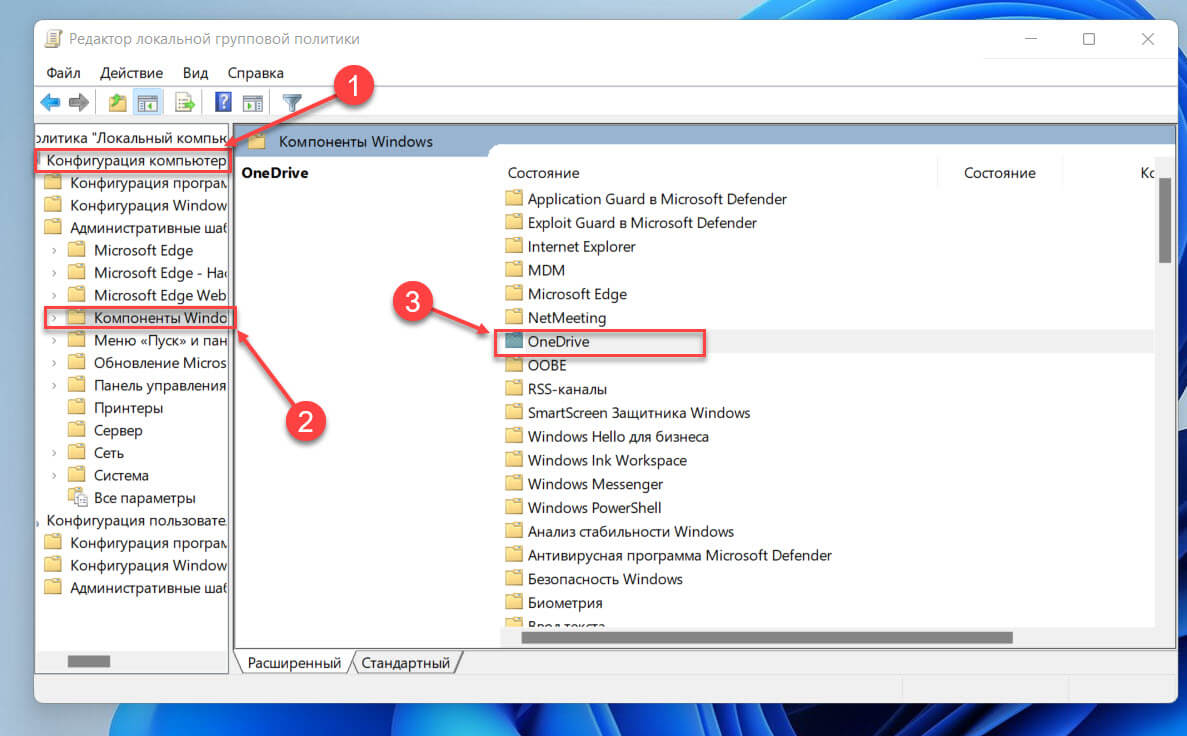Select the first Административные шаблоны tree item
The image size is (1187, 736).
148,228
